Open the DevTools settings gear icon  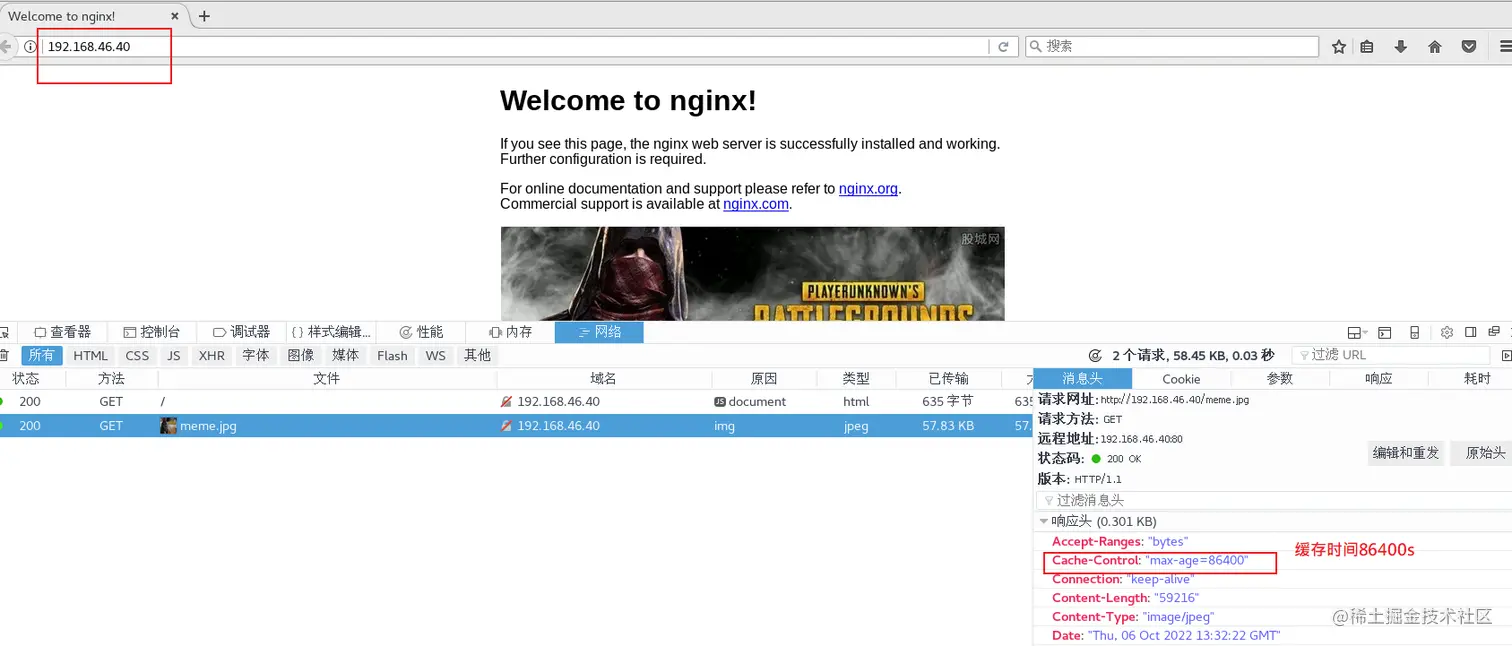[1445, 331]
